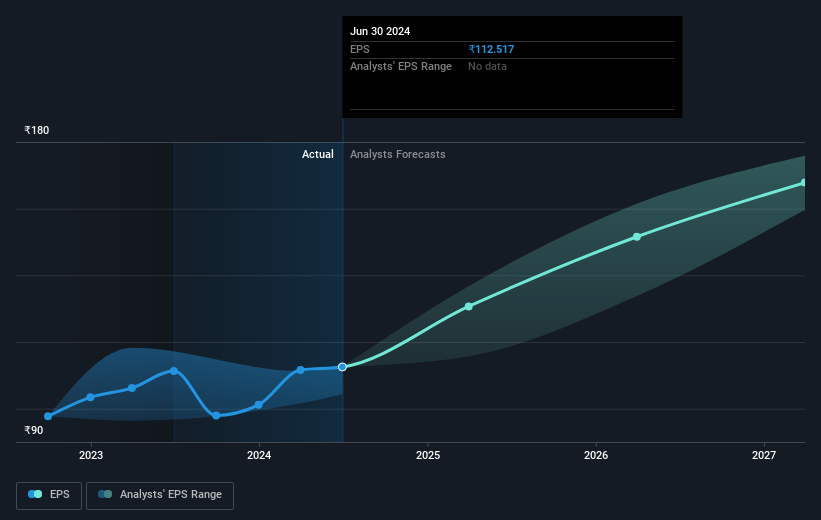Click the EPS data point in spring 2024
The image size is (821, 520).
pyautogui.click(x=301, y=370)
